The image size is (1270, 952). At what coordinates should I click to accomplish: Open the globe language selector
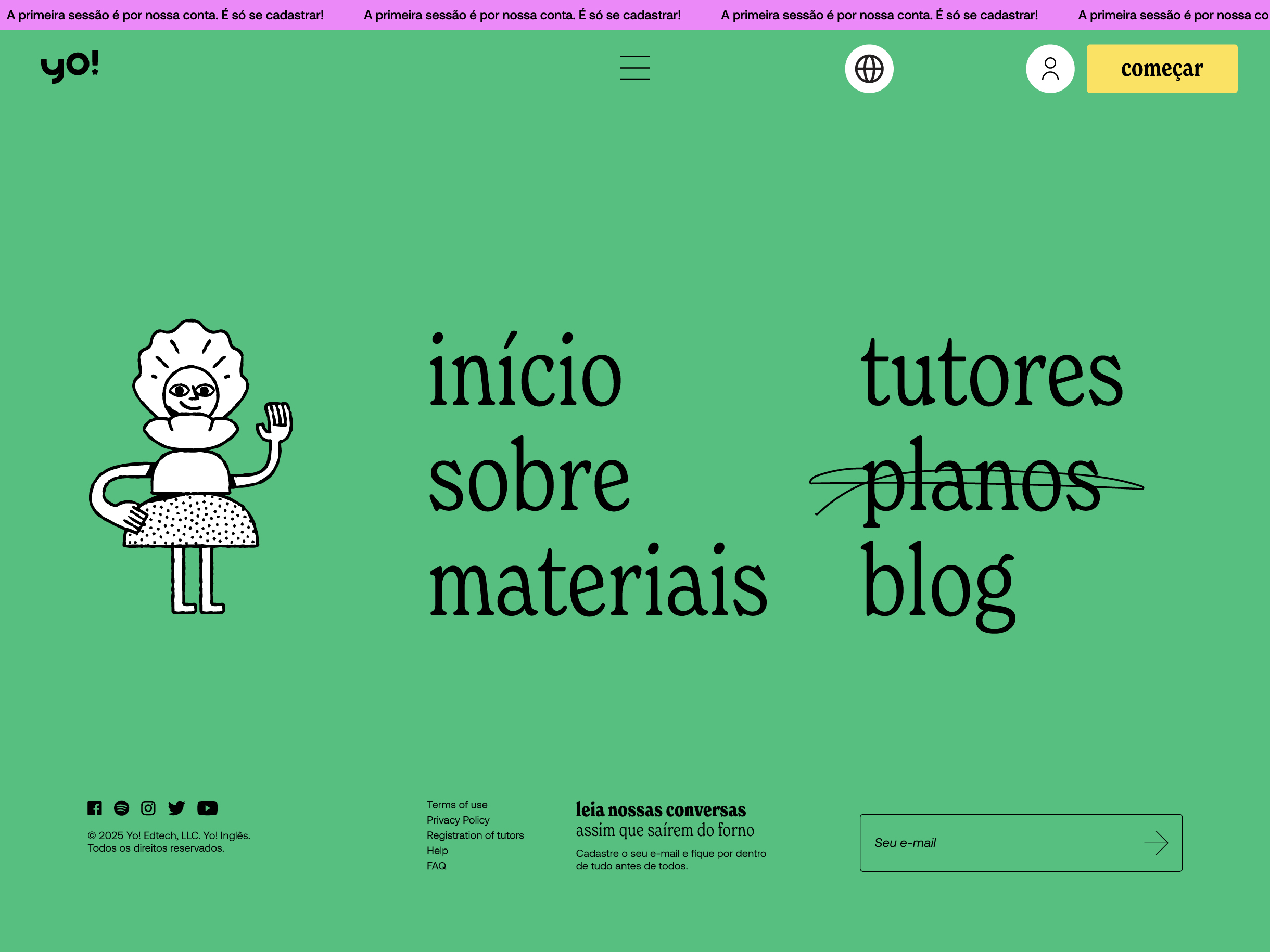[x=869, y=69]
